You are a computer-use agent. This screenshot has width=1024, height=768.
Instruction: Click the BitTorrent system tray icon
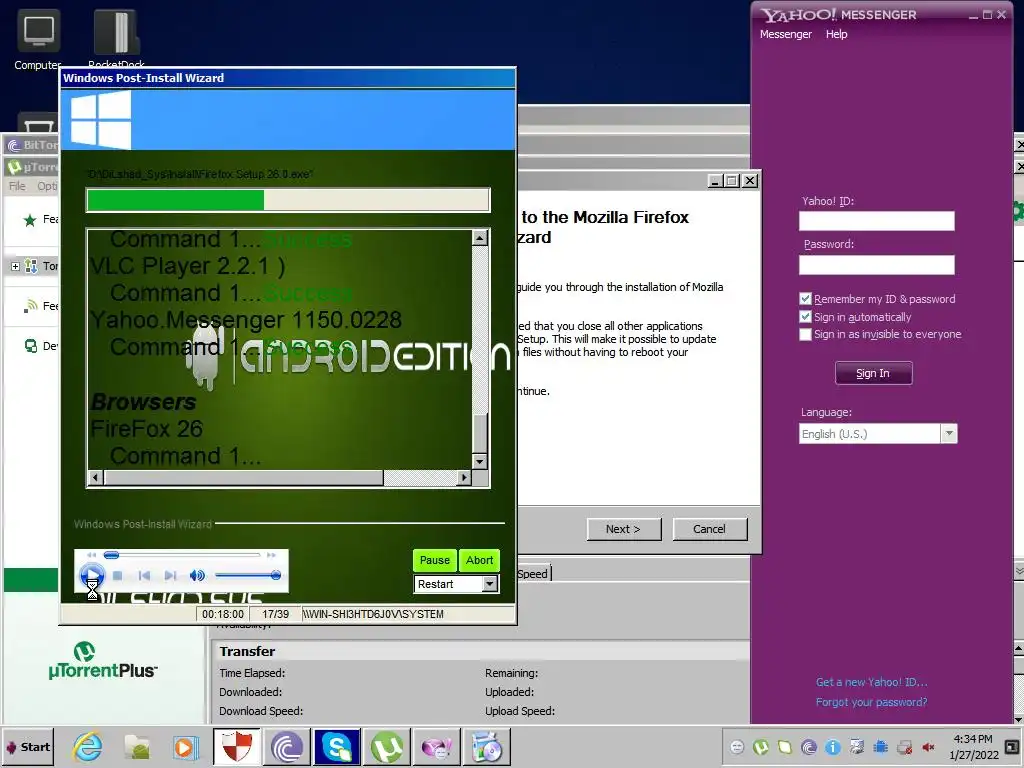coord(808,747)
